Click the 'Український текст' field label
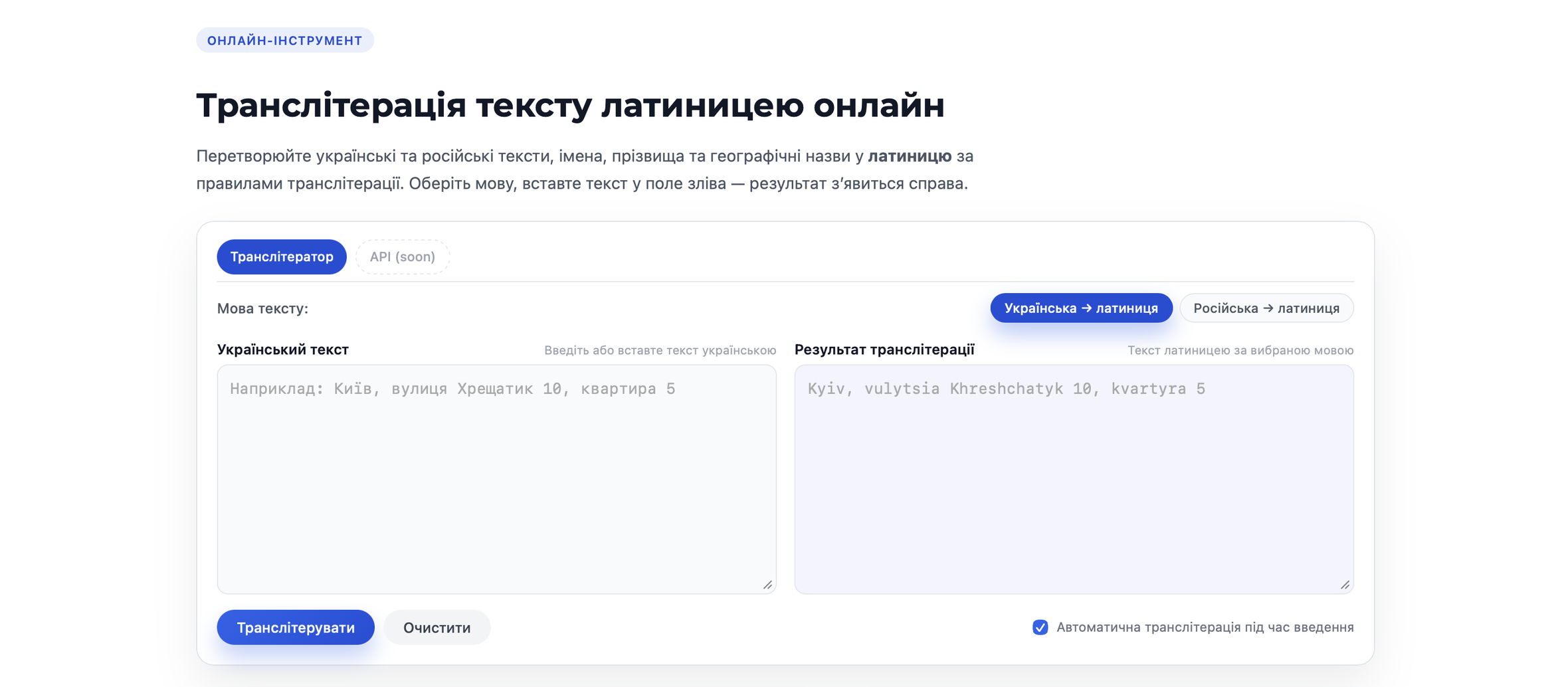This screenshot has height=687, width=1568. 283,349
